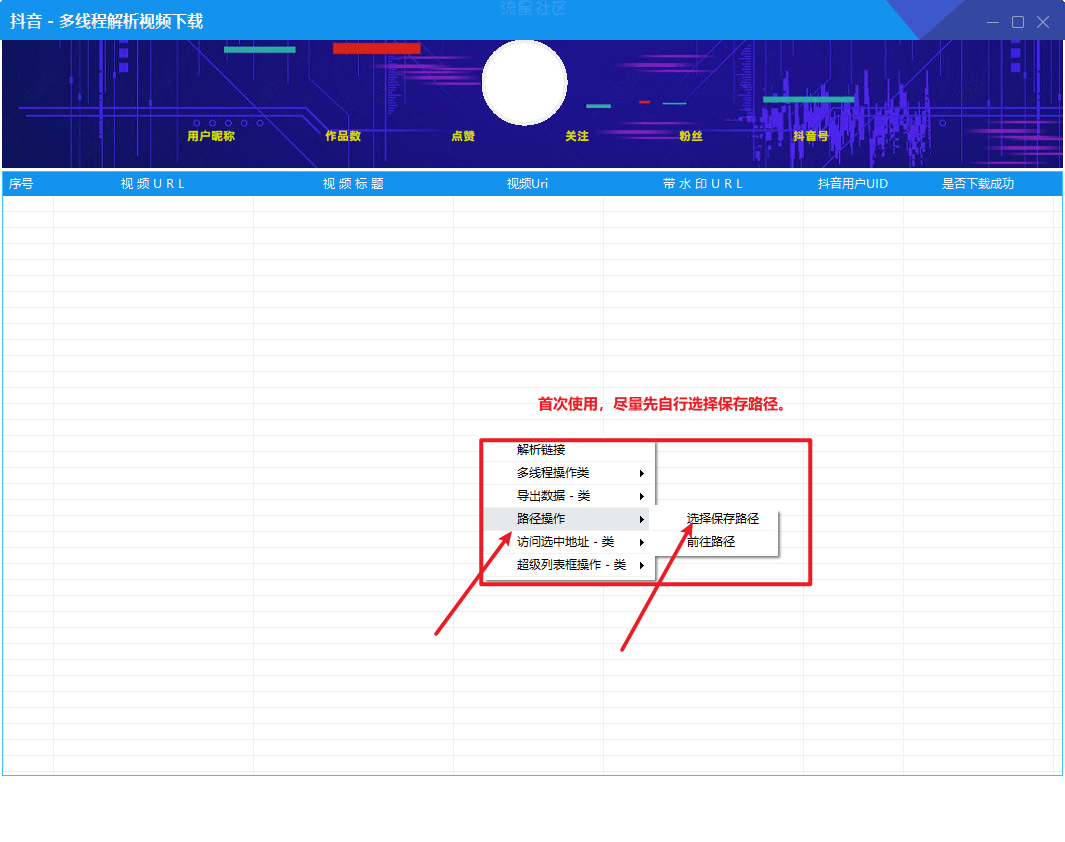Click the 抖音用户UID column header
Image resolution: width=1065 pixels, height=842 pixels.
[x=853, y=184]
